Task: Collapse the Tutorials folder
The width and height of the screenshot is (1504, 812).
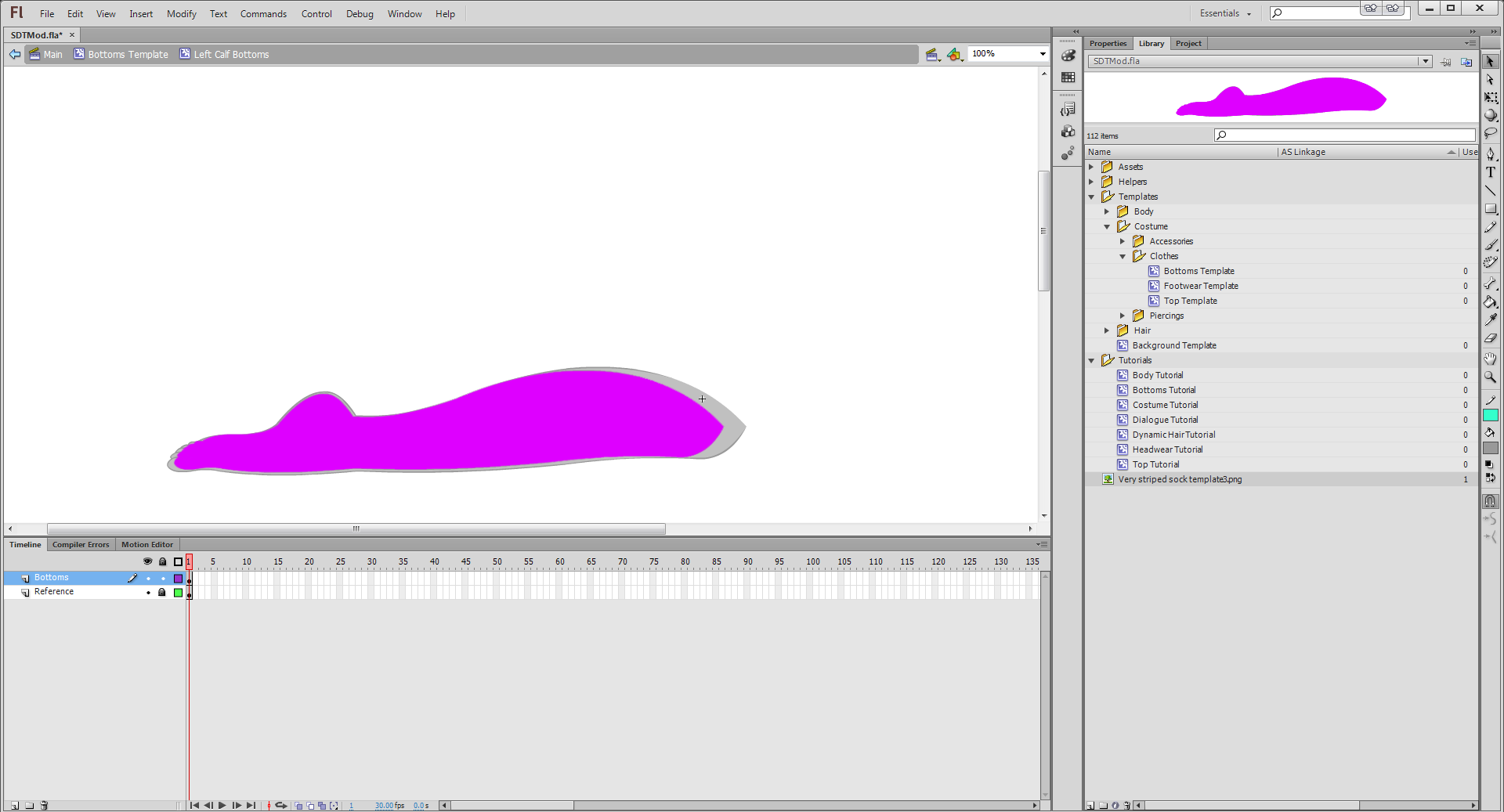Action: click(x=1091, y=361)
